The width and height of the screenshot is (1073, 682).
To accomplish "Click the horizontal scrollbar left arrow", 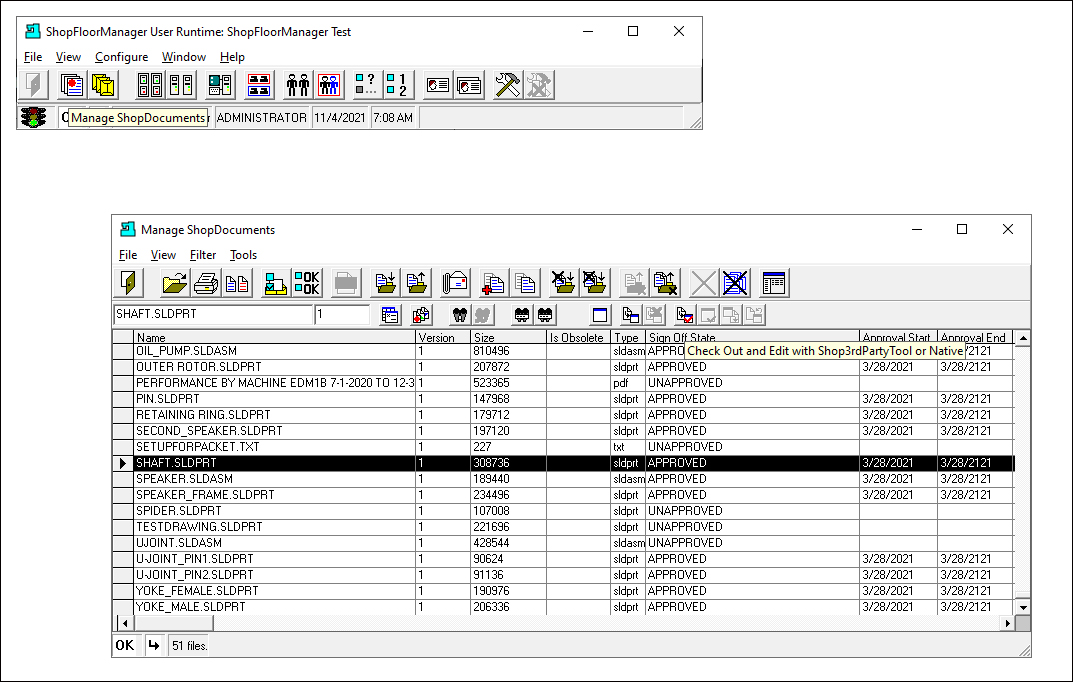I will (x=125, y=622).
